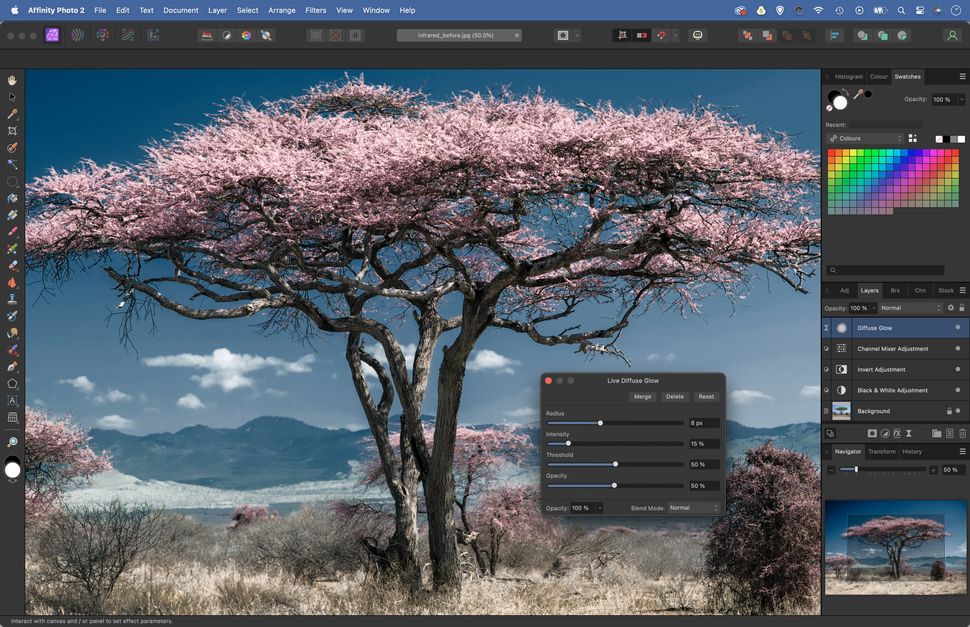The height and width of the screenshot is (627, 970).
Task: Switch to the Brs tab in the Layers panel
Action: (x=894, y=291)
